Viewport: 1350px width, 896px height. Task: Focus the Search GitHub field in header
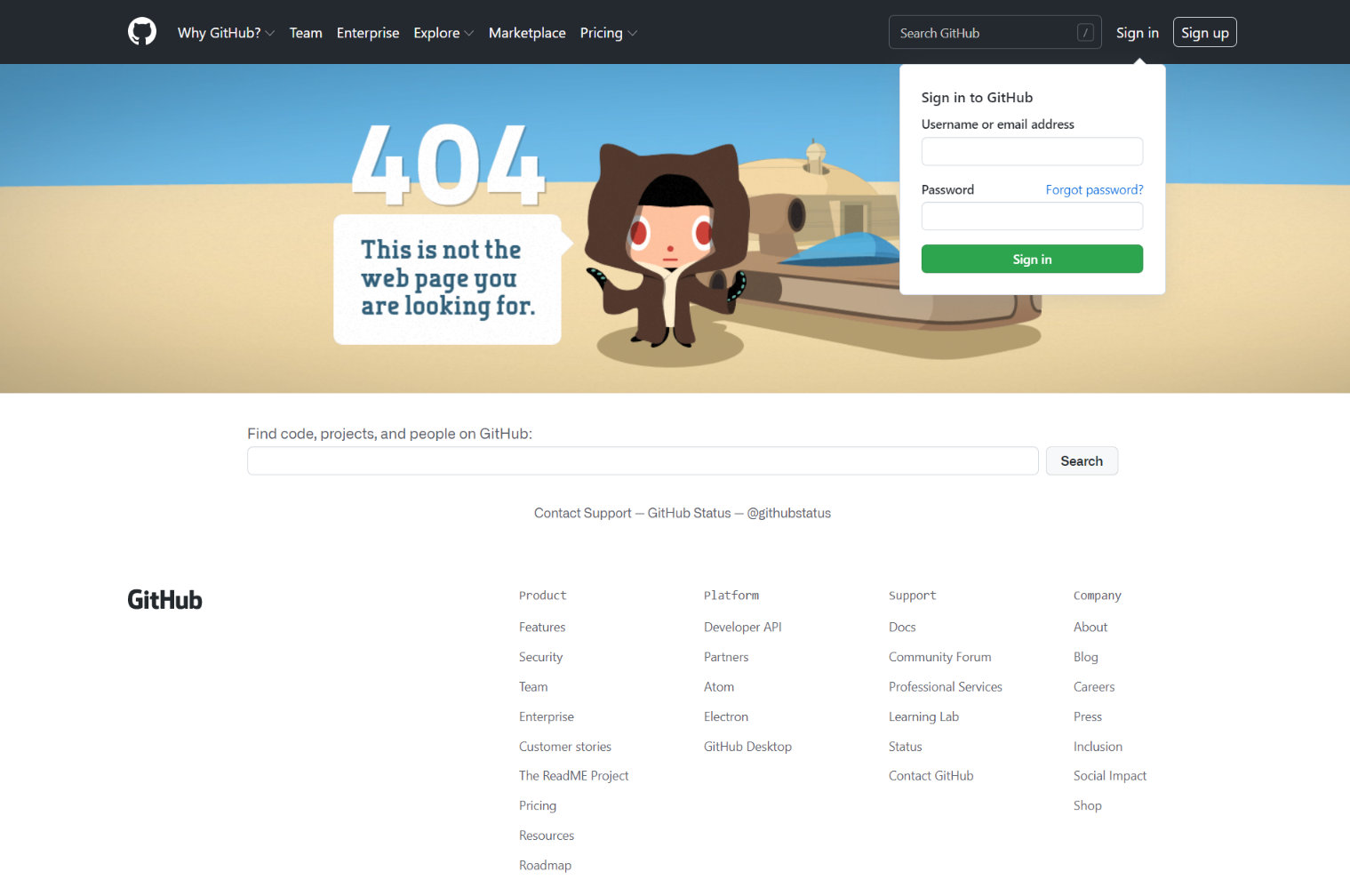(995, 33)
